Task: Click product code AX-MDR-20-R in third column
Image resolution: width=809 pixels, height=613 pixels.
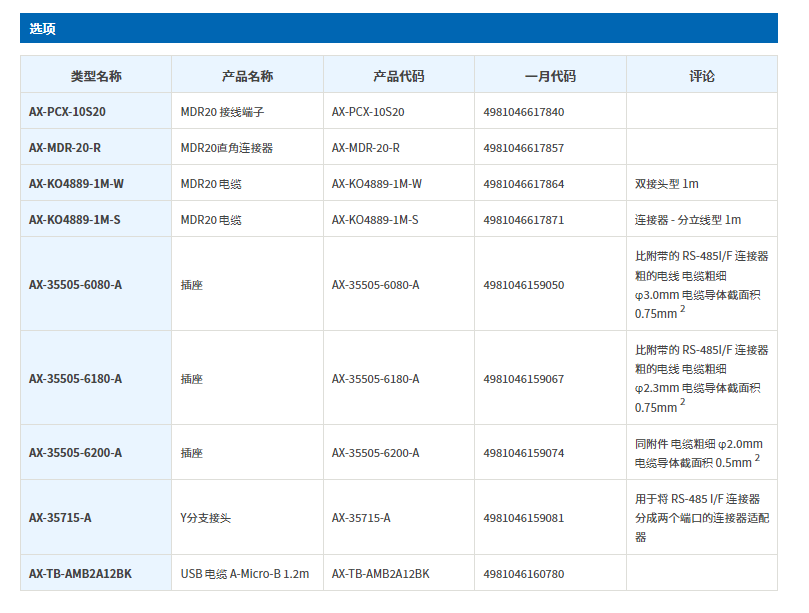Action: point(365,148)
